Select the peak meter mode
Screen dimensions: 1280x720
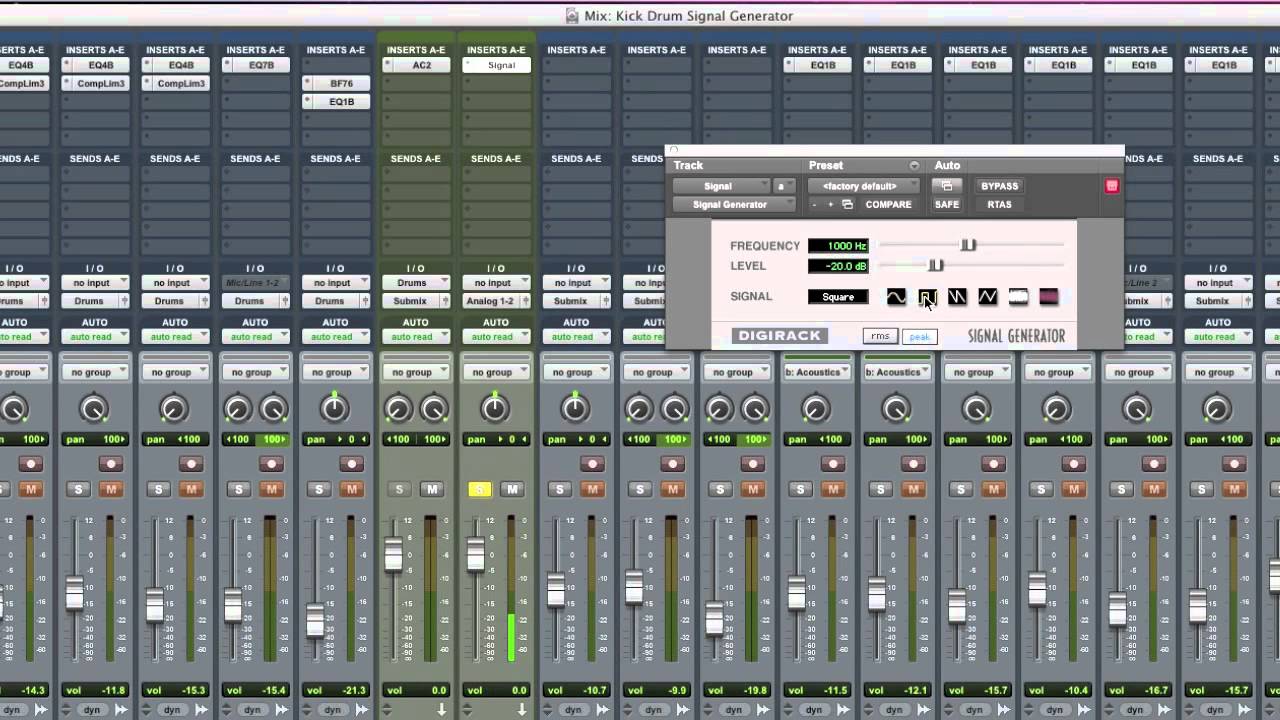click(x=919, y=336)
